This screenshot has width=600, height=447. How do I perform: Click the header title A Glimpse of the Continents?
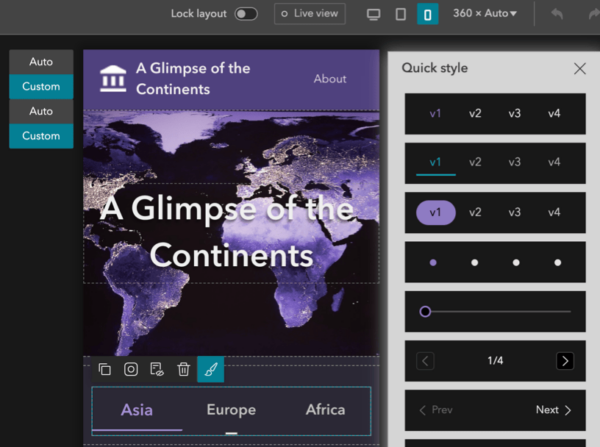click(193, 78)
